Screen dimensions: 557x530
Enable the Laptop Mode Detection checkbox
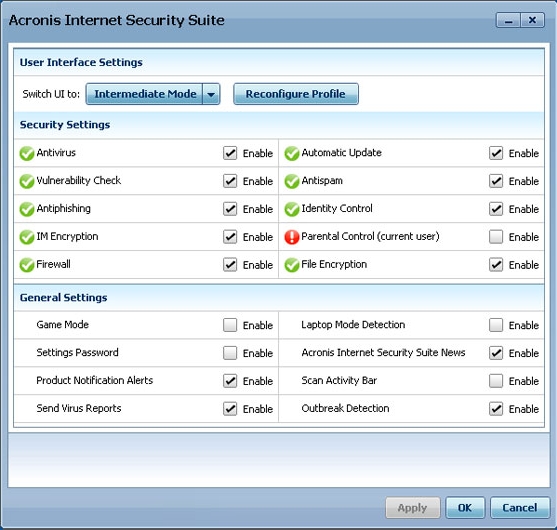(x=496, y=325)
